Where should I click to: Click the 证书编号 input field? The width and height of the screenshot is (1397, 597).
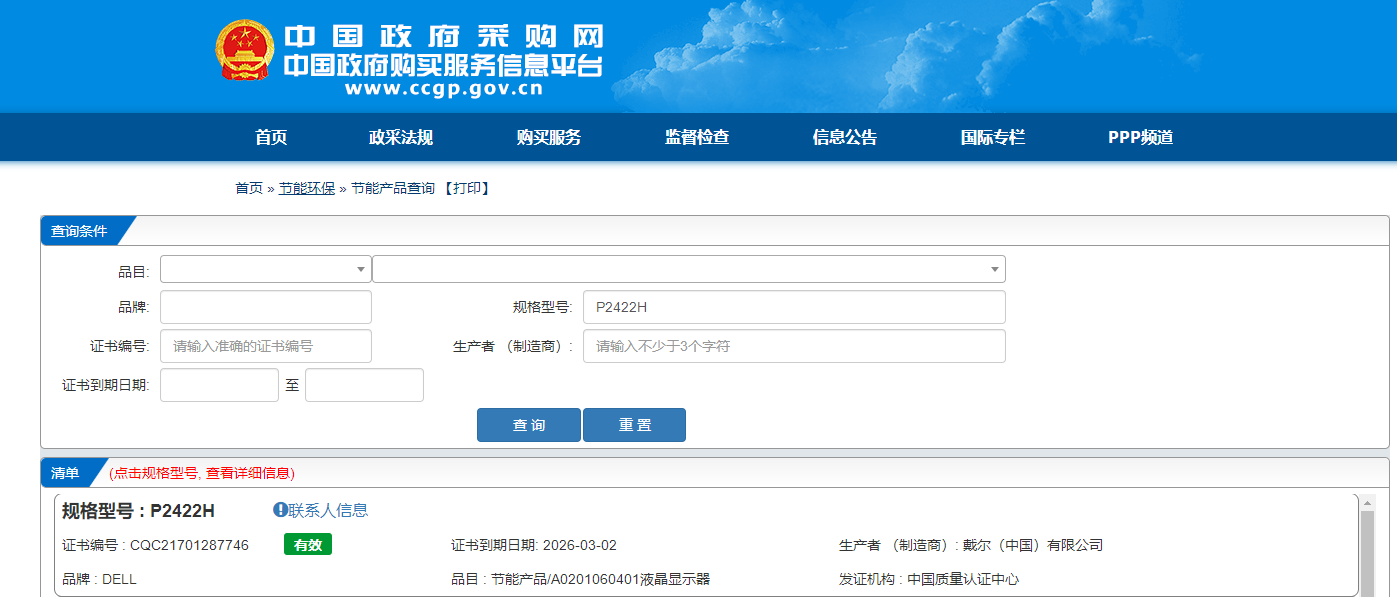click(x=265, y=346)
